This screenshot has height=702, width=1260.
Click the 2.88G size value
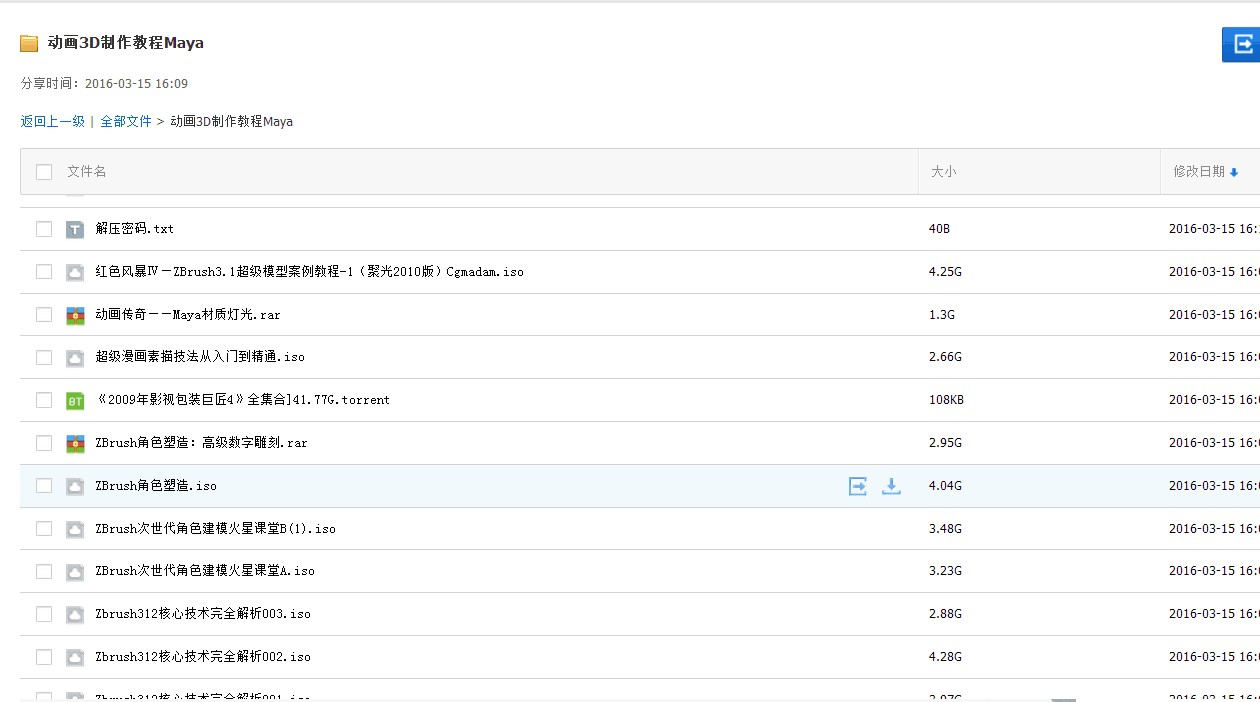point(945,614)
